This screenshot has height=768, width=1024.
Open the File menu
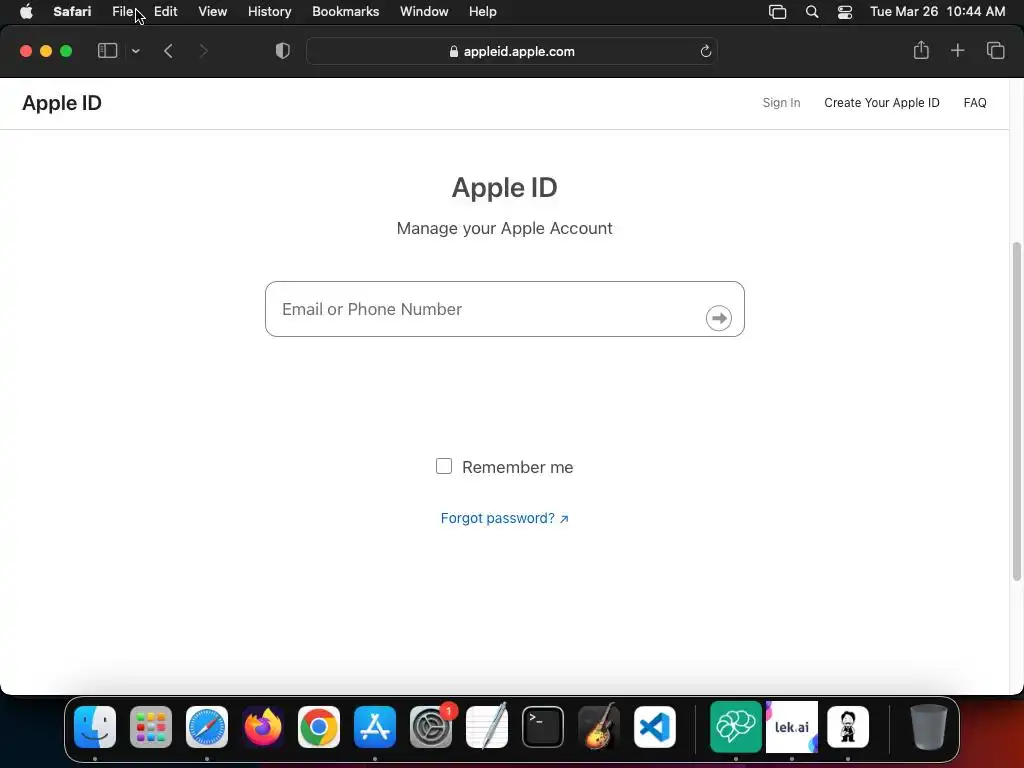click(123, 12)
